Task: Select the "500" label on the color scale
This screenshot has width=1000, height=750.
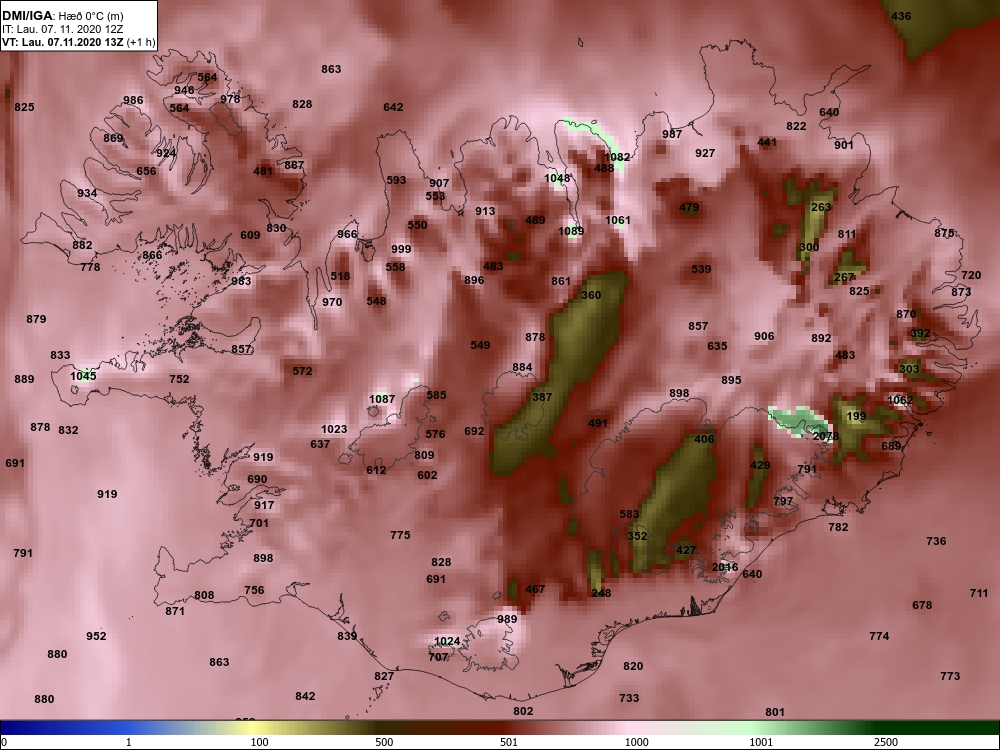Action: (x=384, y=742)
